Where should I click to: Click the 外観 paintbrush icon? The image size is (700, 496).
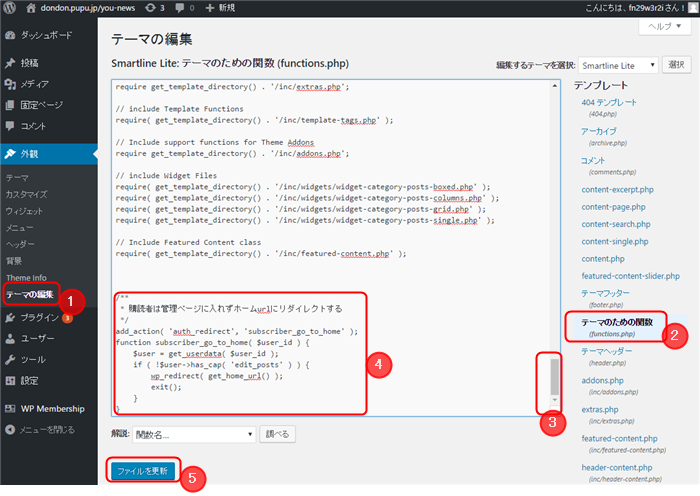(10, 154)
